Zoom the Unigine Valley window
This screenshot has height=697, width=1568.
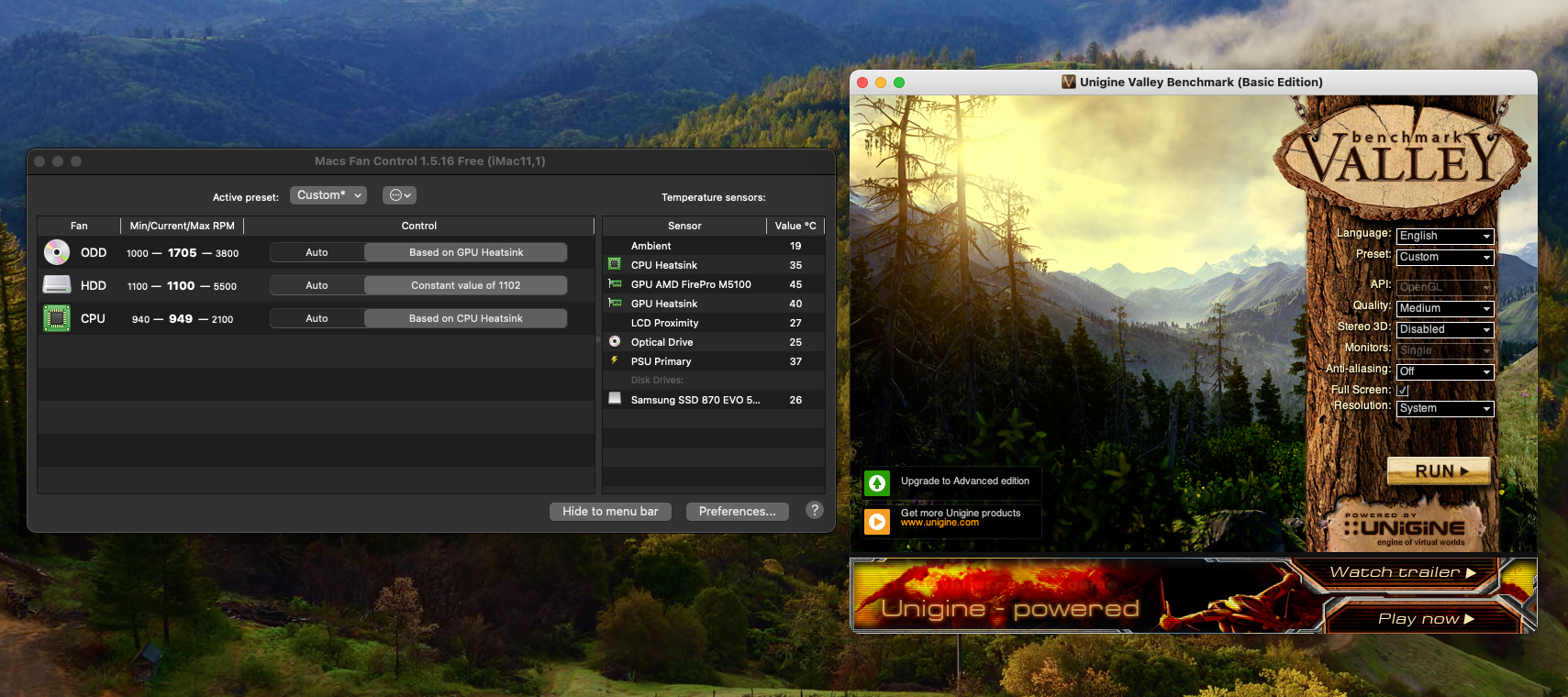pos(899,83)
